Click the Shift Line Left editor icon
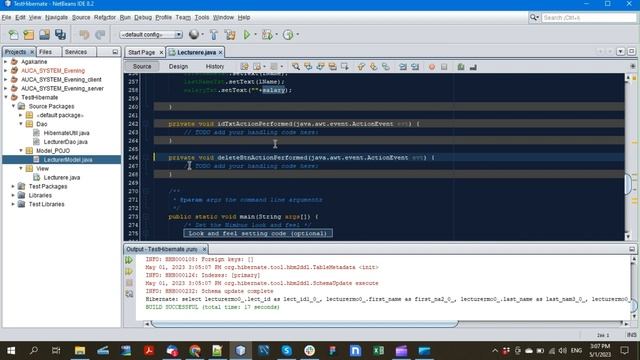The height and width of the screenshot is (360, 640). [403, 67]
